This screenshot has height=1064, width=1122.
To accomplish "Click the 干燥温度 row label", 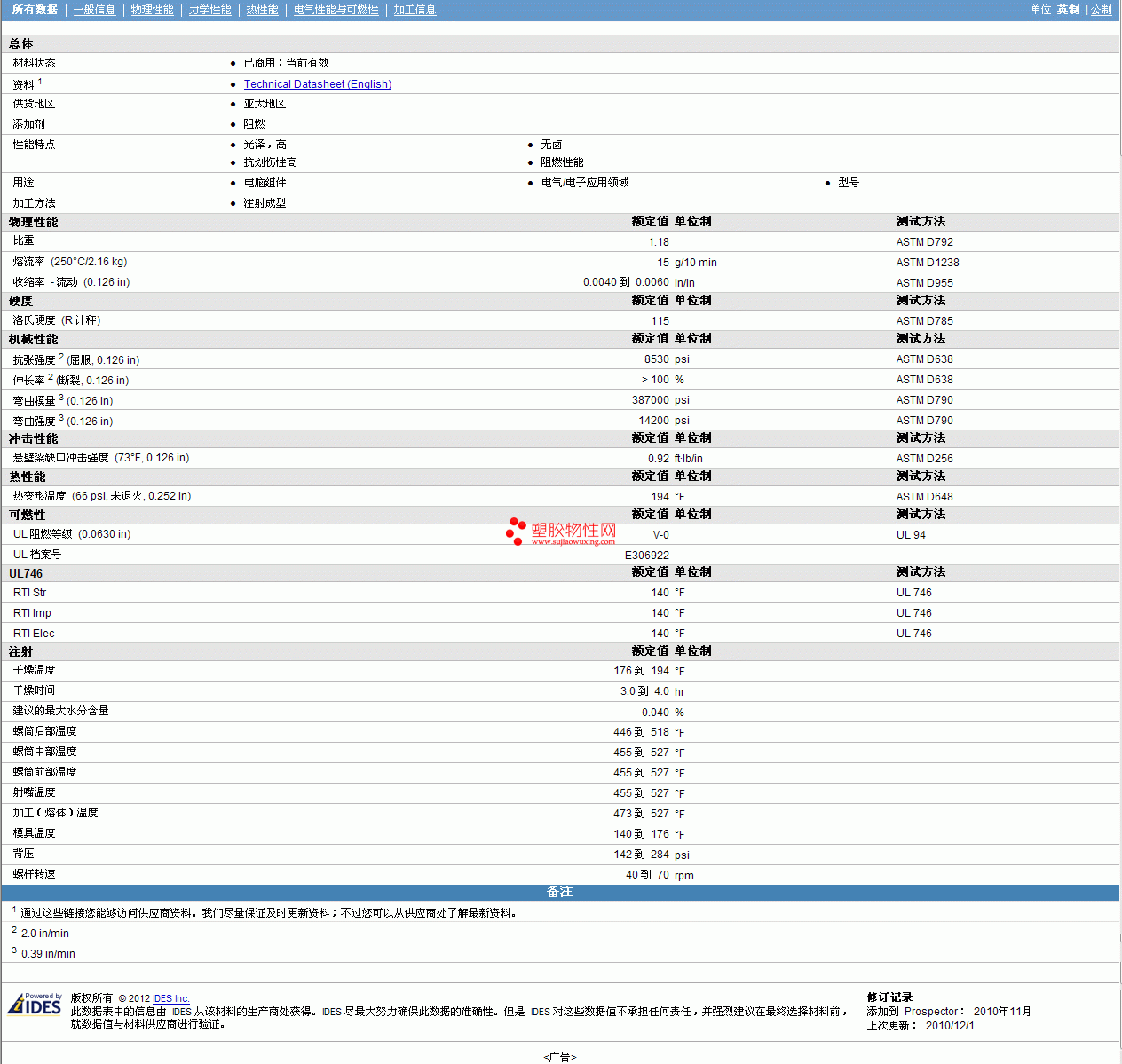I will pyautogui.click(x=34, y=670).
